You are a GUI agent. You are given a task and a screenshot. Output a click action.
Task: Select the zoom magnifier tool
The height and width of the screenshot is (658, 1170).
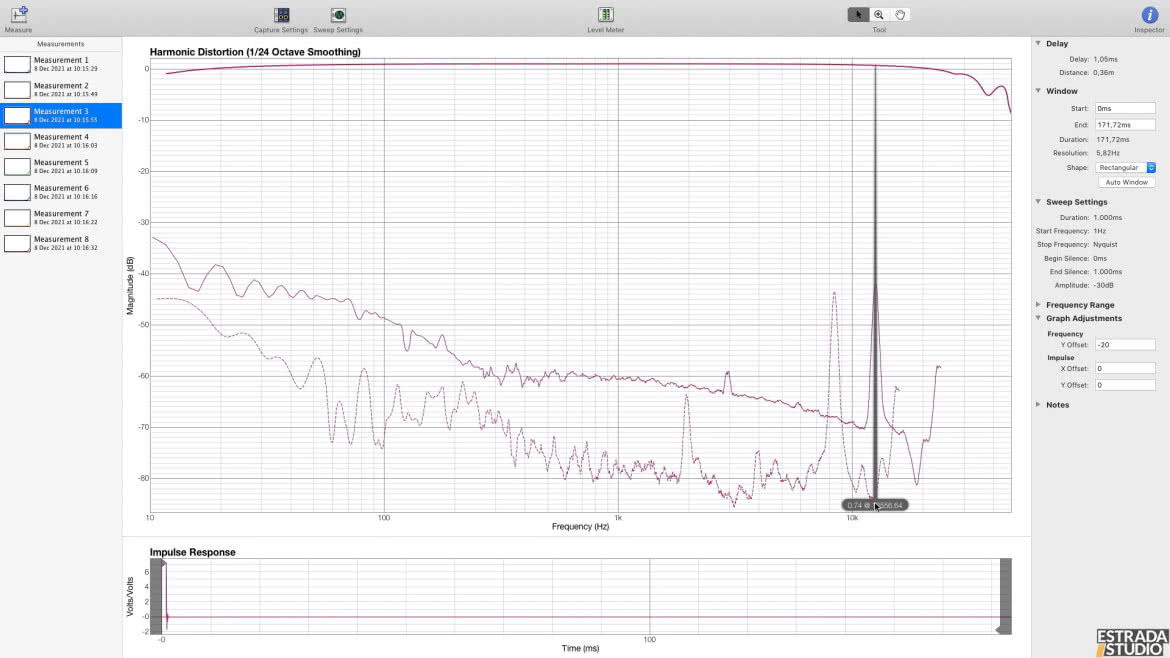click(x=879, y=14)
